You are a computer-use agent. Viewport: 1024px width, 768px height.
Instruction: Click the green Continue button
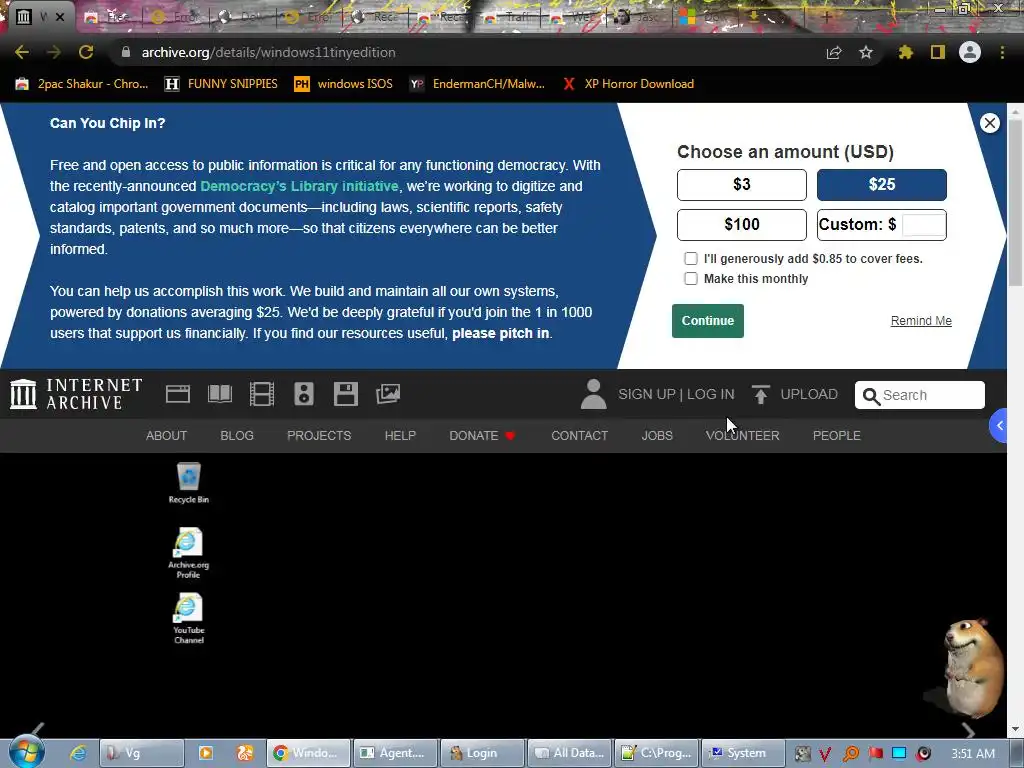point(708,321)
